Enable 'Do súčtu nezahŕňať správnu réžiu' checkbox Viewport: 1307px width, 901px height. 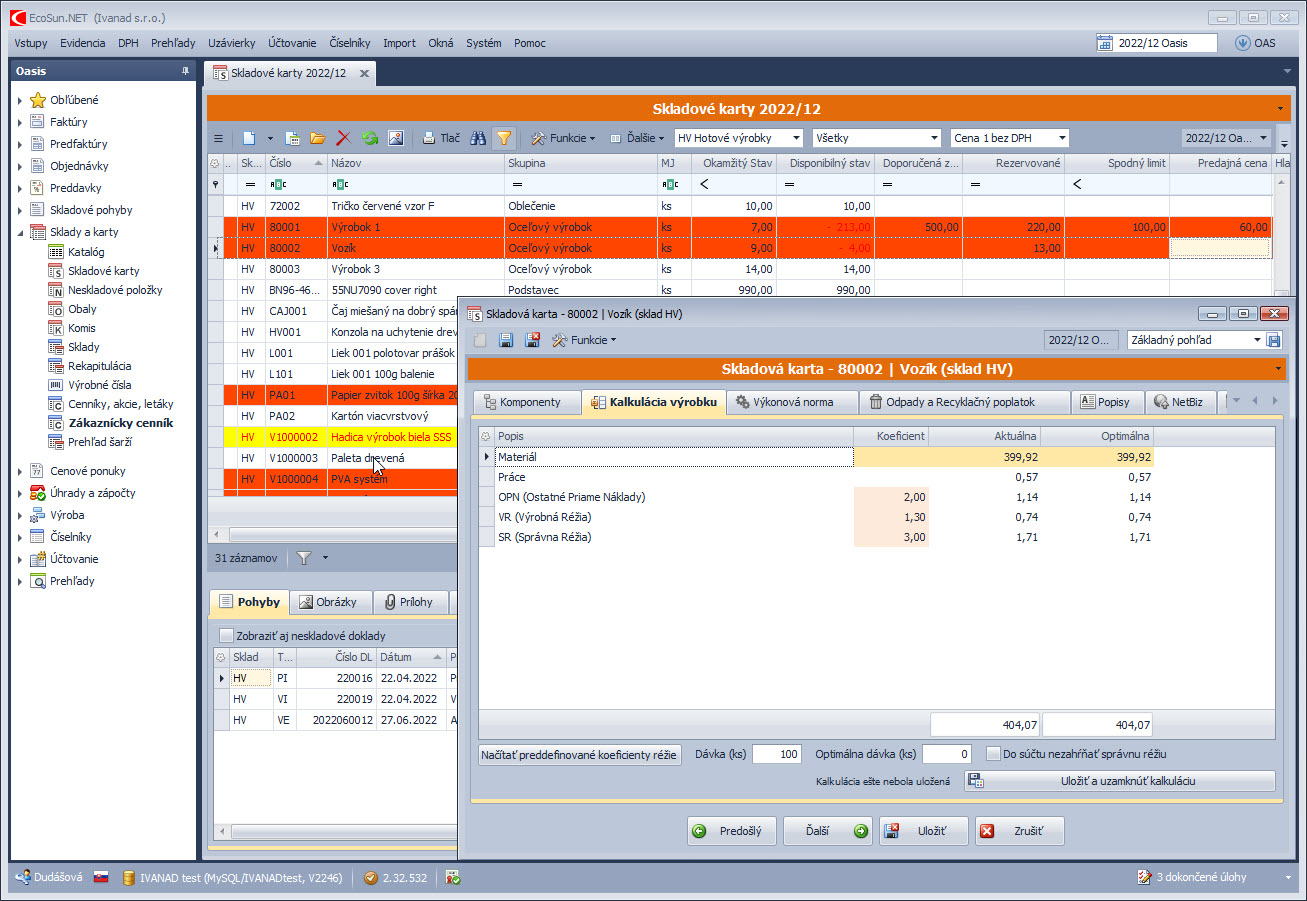click(993, 754)
